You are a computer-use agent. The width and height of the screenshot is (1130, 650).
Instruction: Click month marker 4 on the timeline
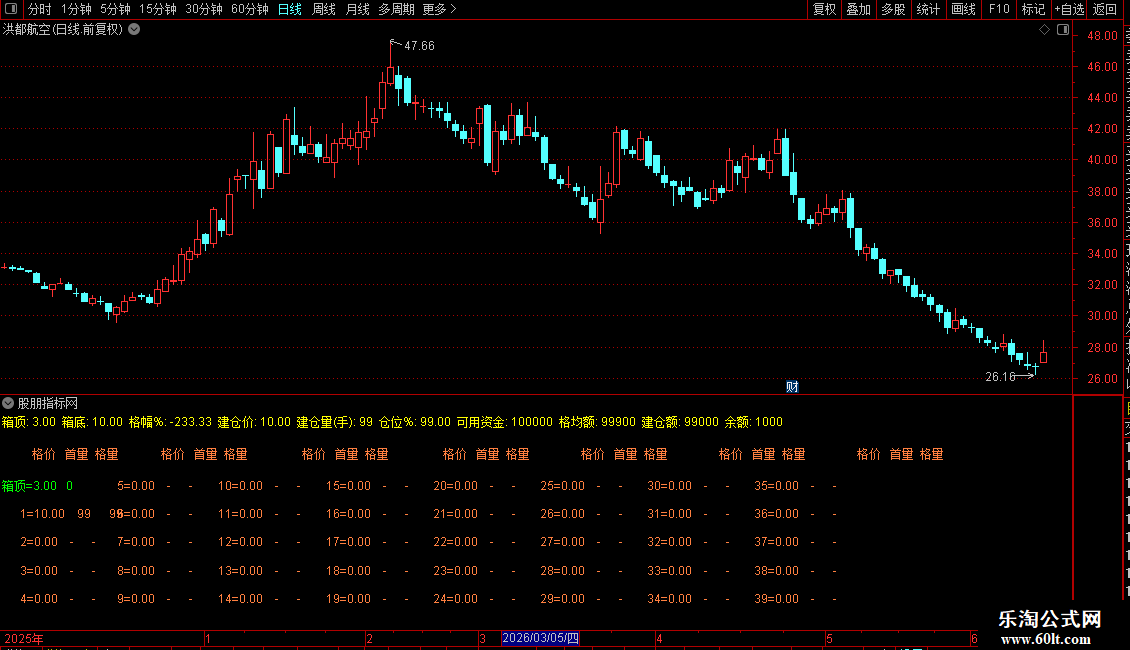659,638
